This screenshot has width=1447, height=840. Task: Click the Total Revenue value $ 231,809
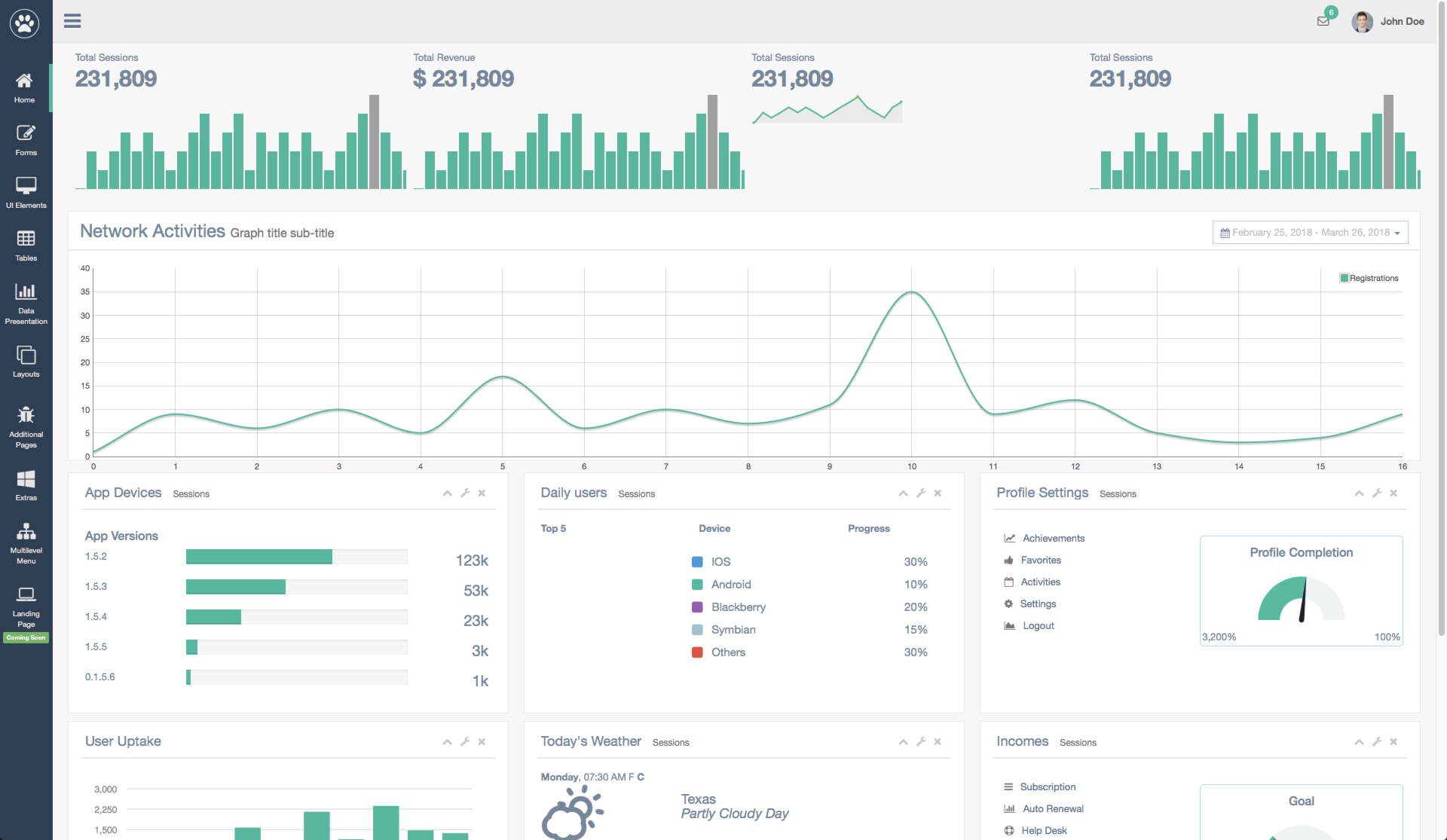click(463, 78)
